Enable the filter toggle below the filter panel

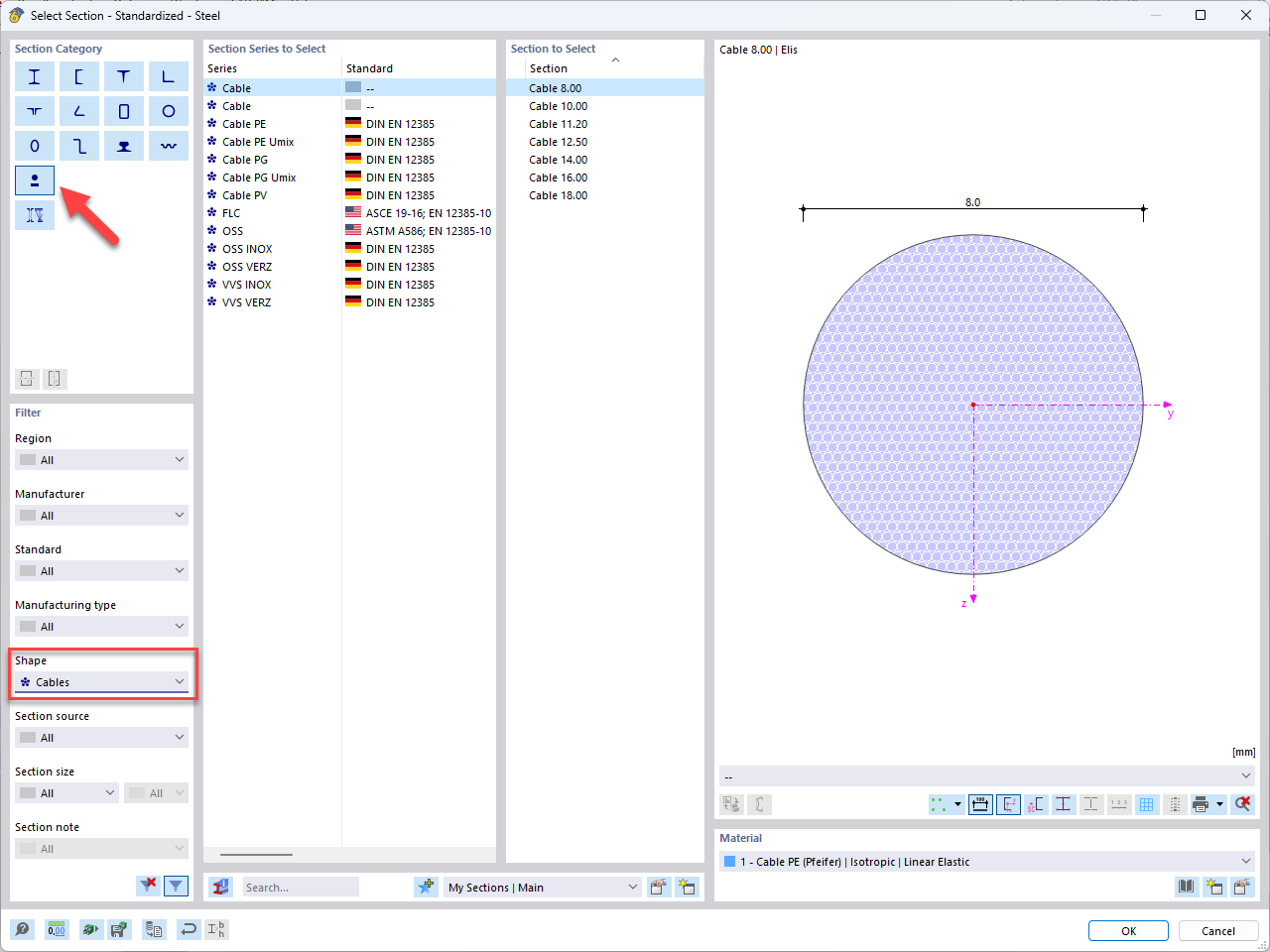177,886
